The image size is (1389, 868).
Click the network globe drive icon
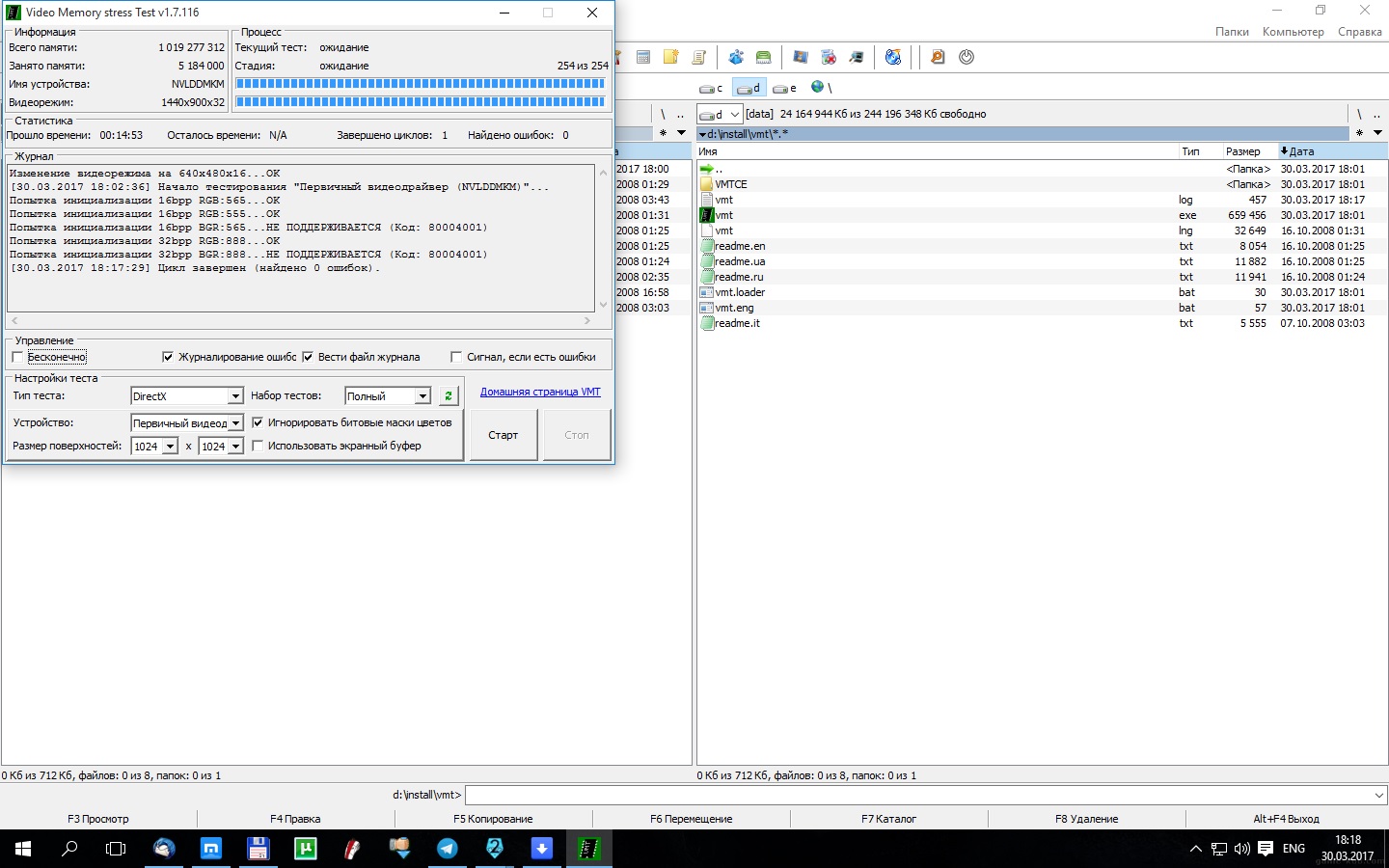(x=820, y=88)
